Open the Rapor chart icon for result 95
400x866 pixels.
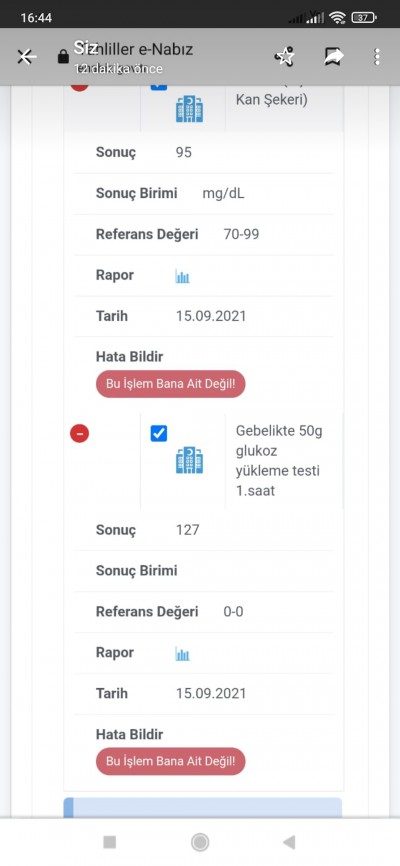182,276
